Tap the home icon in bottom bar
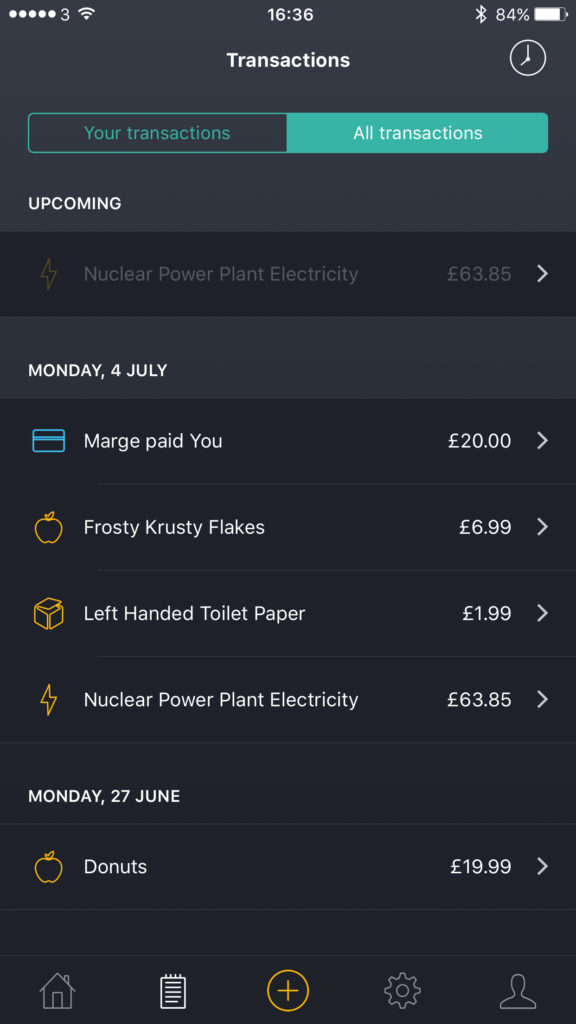This screenshot has height=1024, width=576. point(57,991)
